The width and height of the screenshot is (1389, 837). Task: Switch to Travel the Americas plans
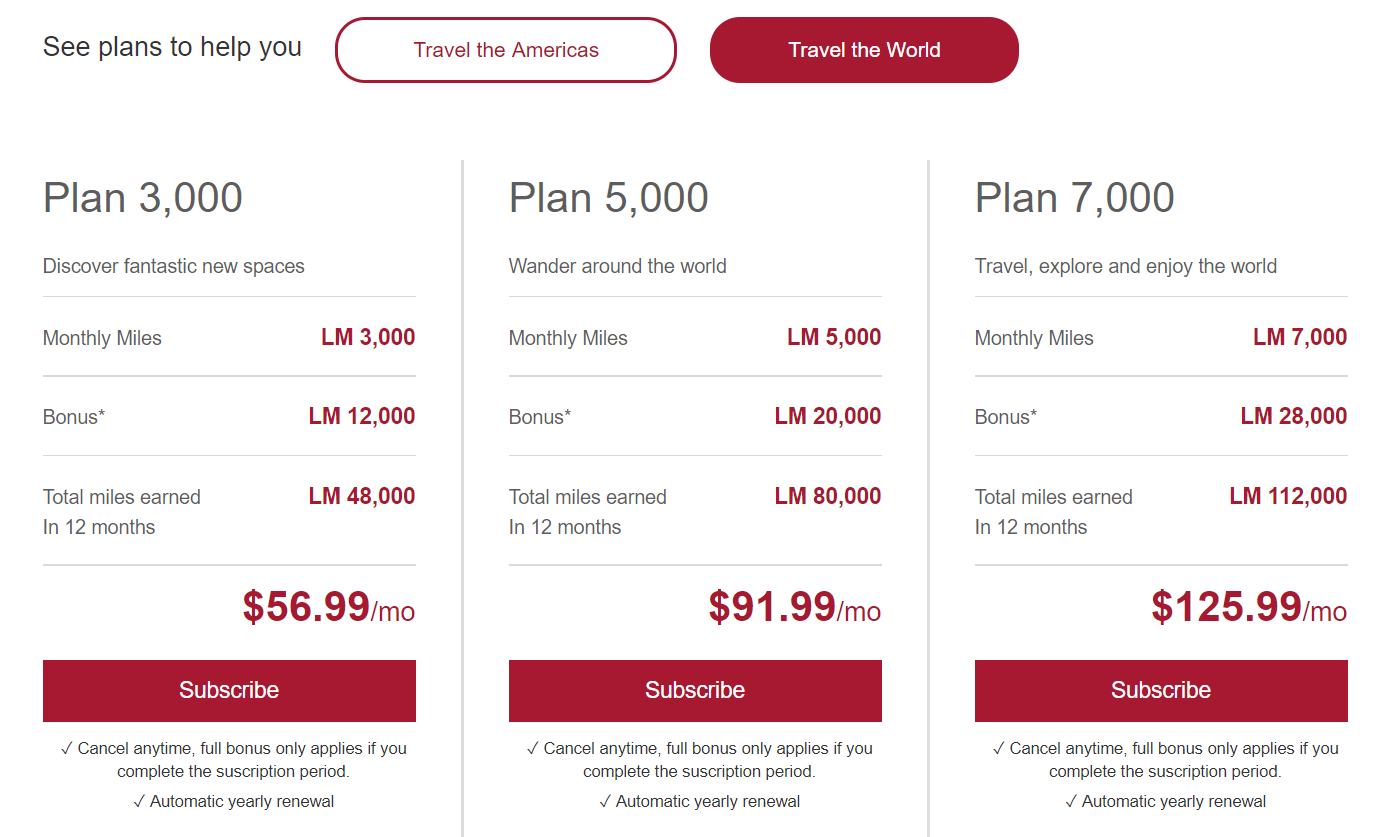(x=506, y=50)
